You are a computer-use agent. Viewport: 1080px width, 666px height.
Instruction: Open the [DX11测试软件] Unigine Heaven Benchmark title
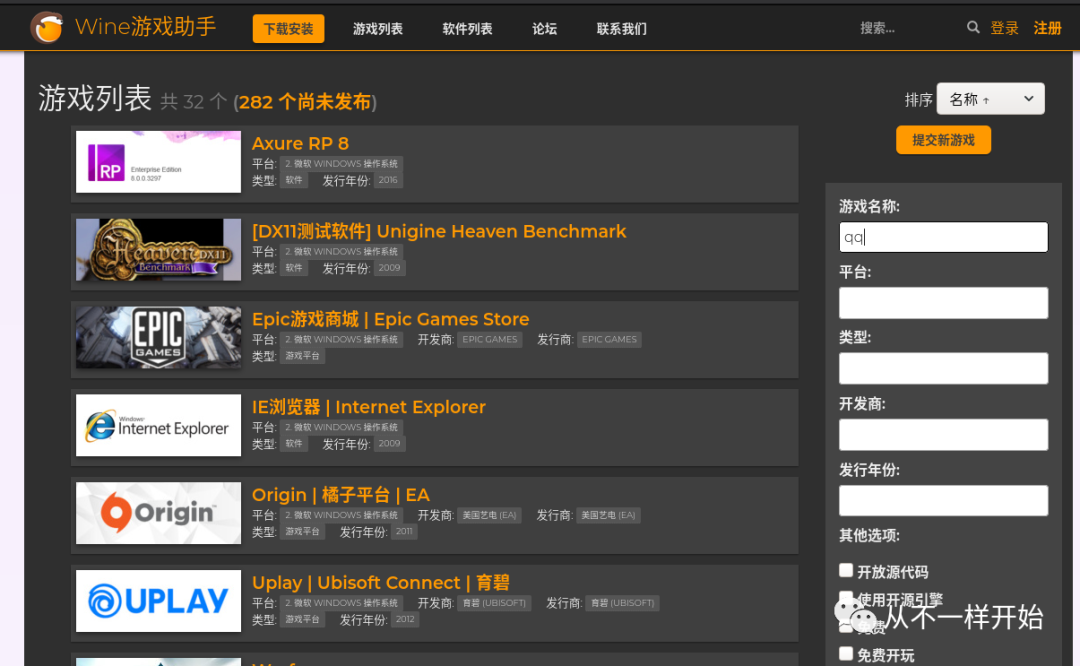tap(439, 231)
